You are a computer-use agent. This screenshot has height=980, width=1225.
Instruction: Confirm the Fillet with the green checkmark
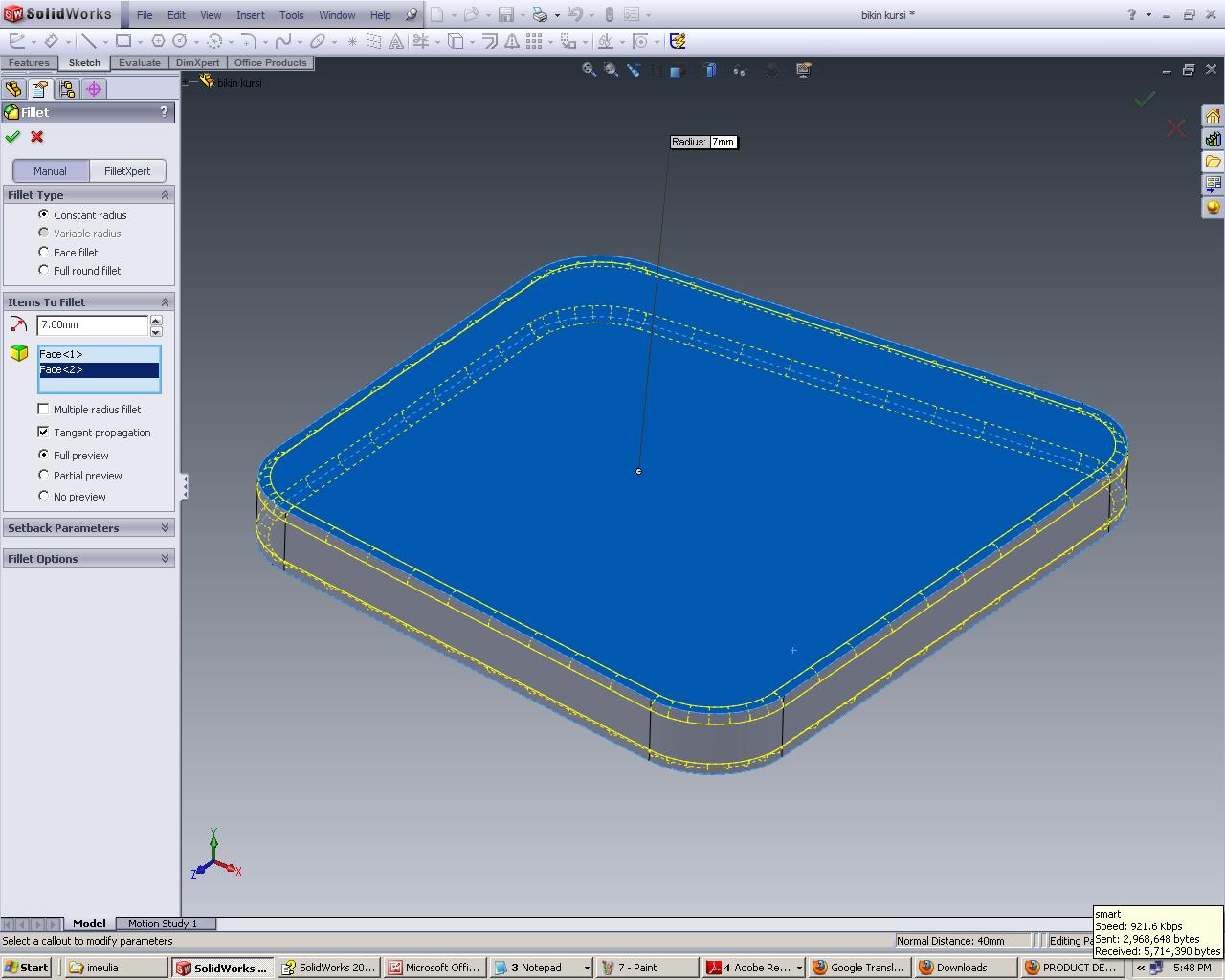12,137
